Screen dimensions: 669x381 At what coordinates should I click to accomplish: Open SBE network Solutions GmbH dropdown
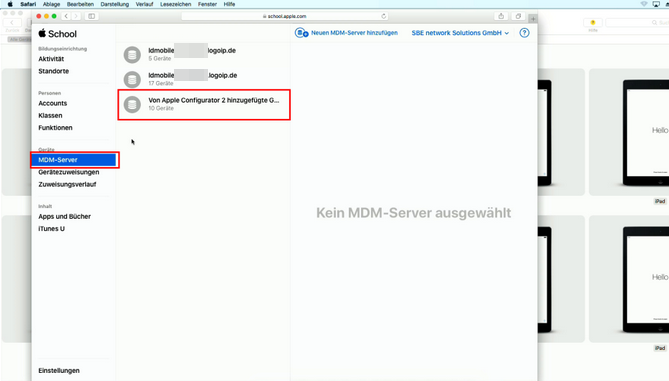460,33
